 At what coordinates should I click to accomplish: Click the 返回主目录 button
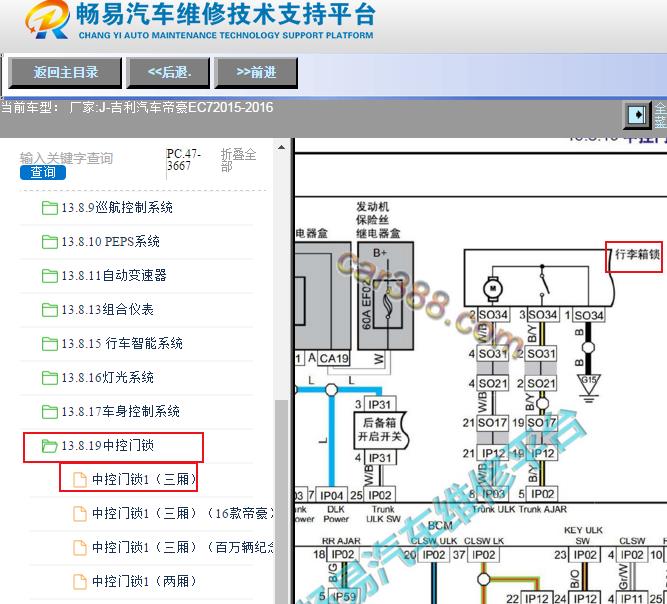pyautogui.click(x=65, y=72)
